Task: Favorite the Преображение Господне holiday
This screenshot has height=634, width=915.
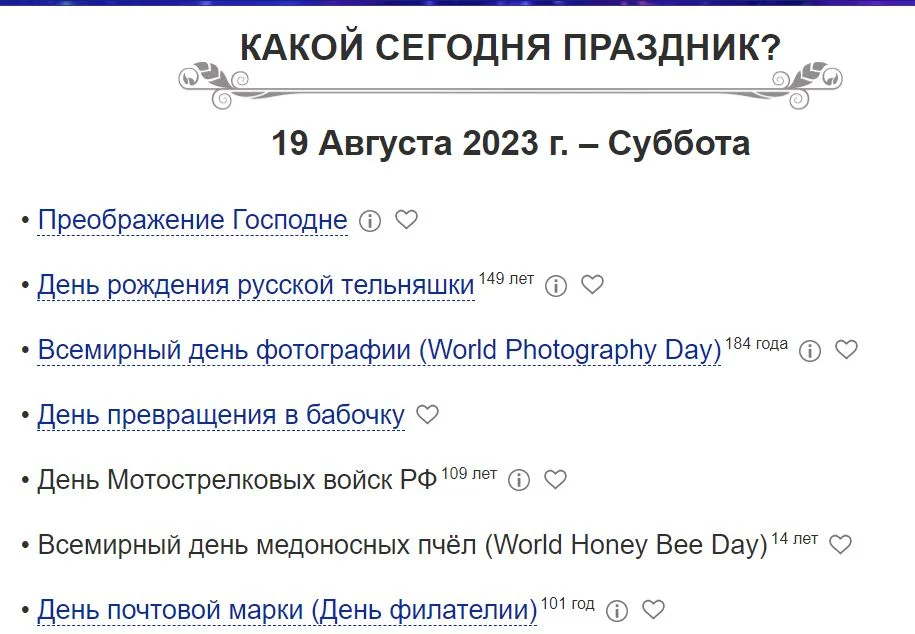Action: pyautogui.click(x=407, y=219)
